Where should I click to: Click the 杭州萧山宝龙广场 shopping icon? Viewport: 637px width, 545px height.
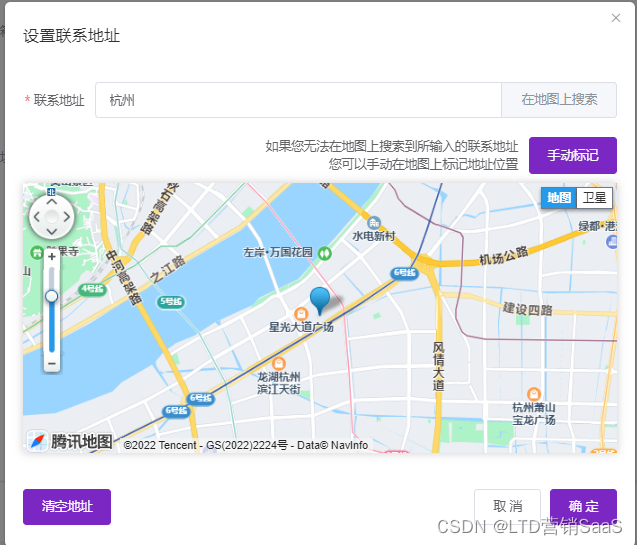pos(534,394)
